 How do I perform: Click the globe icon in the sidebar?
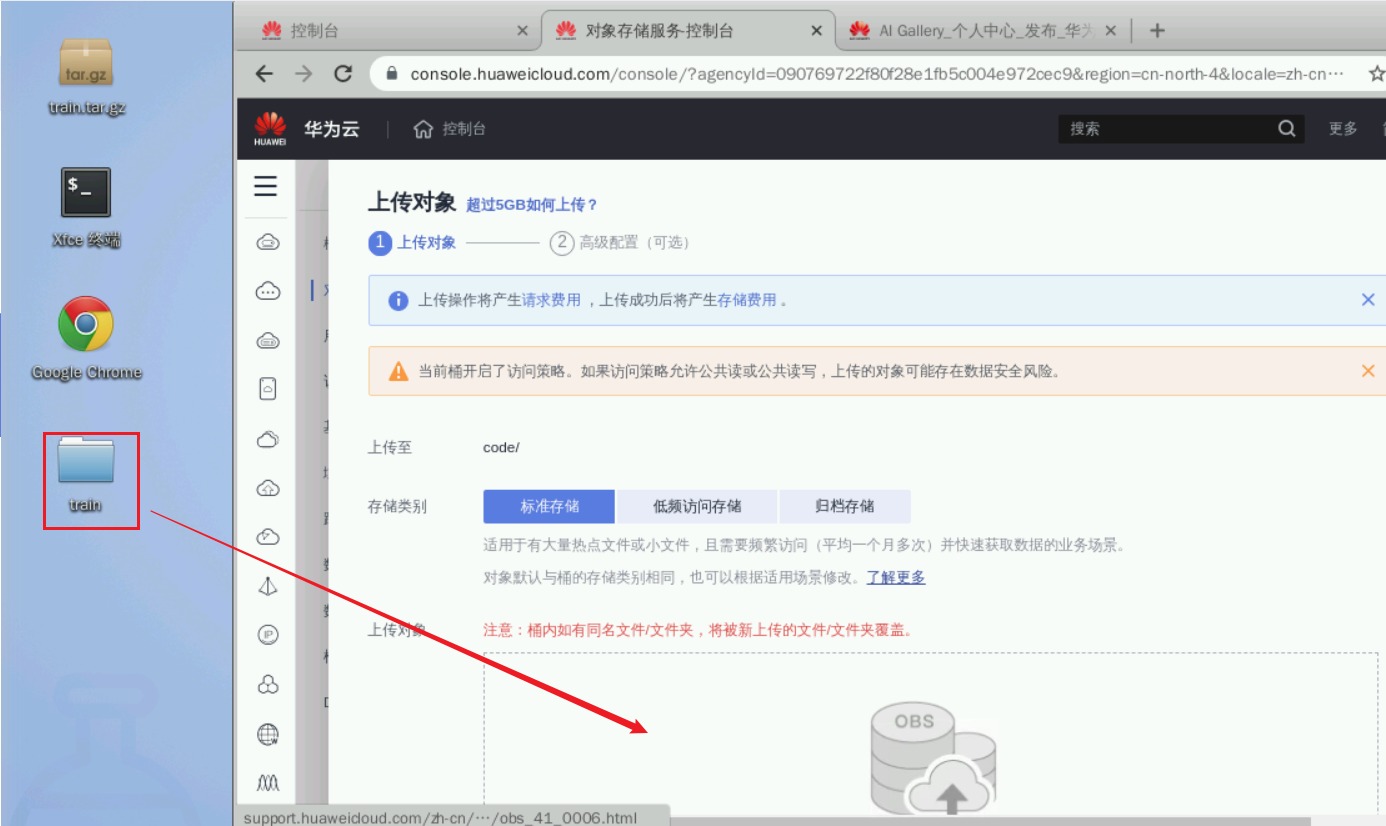coord(267,735)
